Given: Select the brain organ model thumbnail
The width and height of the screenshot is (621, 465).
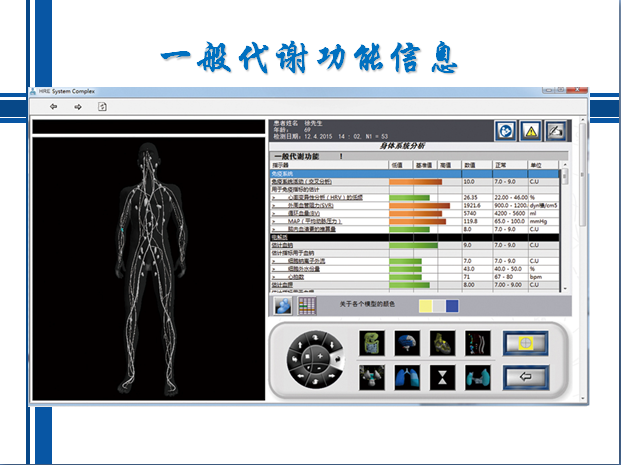Looking at the screenshot, I should pos(407,343).
